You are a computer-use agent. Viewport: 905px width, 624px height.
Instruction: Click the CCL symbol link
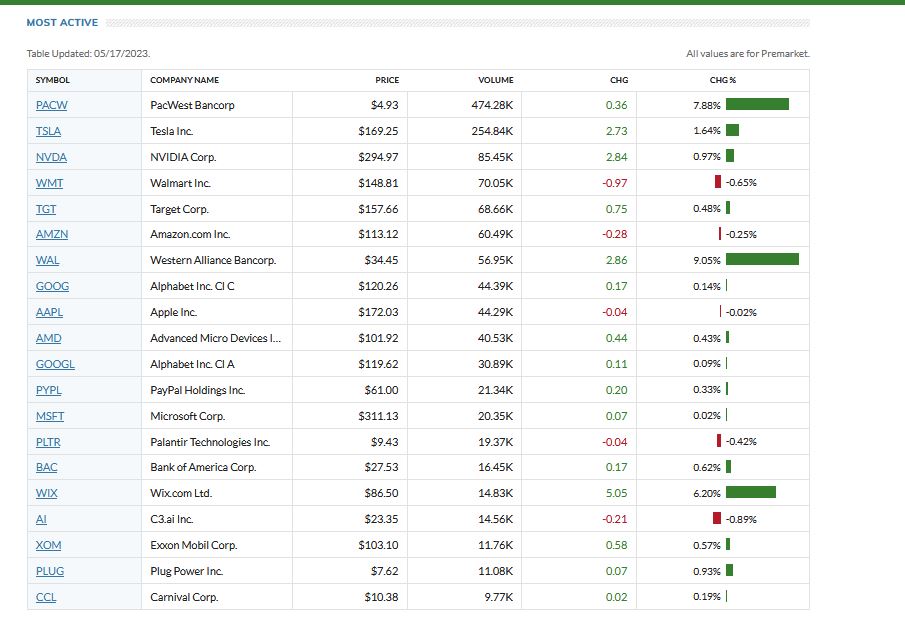[46, 597]
